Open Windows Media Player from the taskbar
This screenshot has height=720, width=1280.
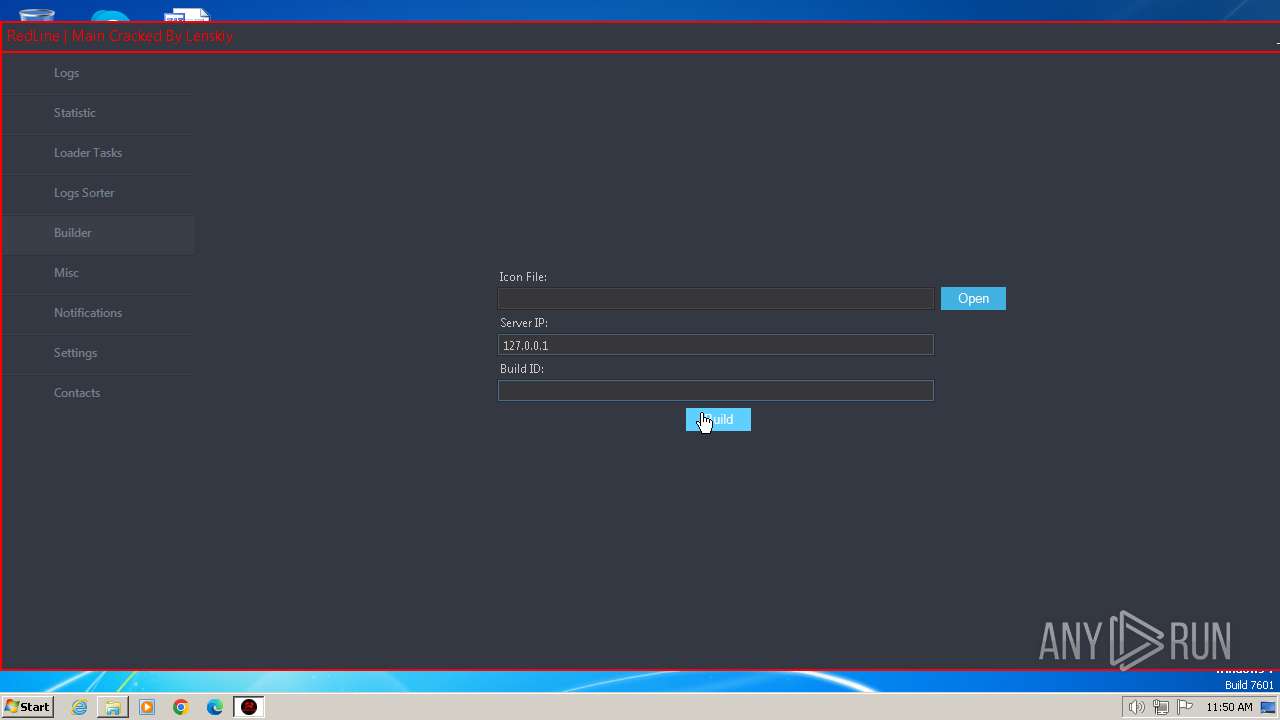click(147, 707)
